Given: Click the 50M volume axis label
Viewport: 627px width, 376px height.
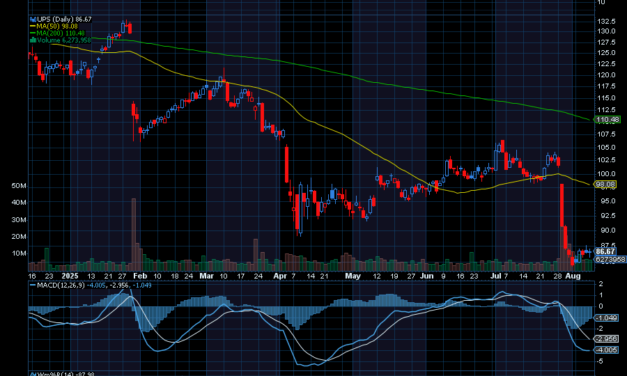Looking at the screenshot, I should 19,186.
